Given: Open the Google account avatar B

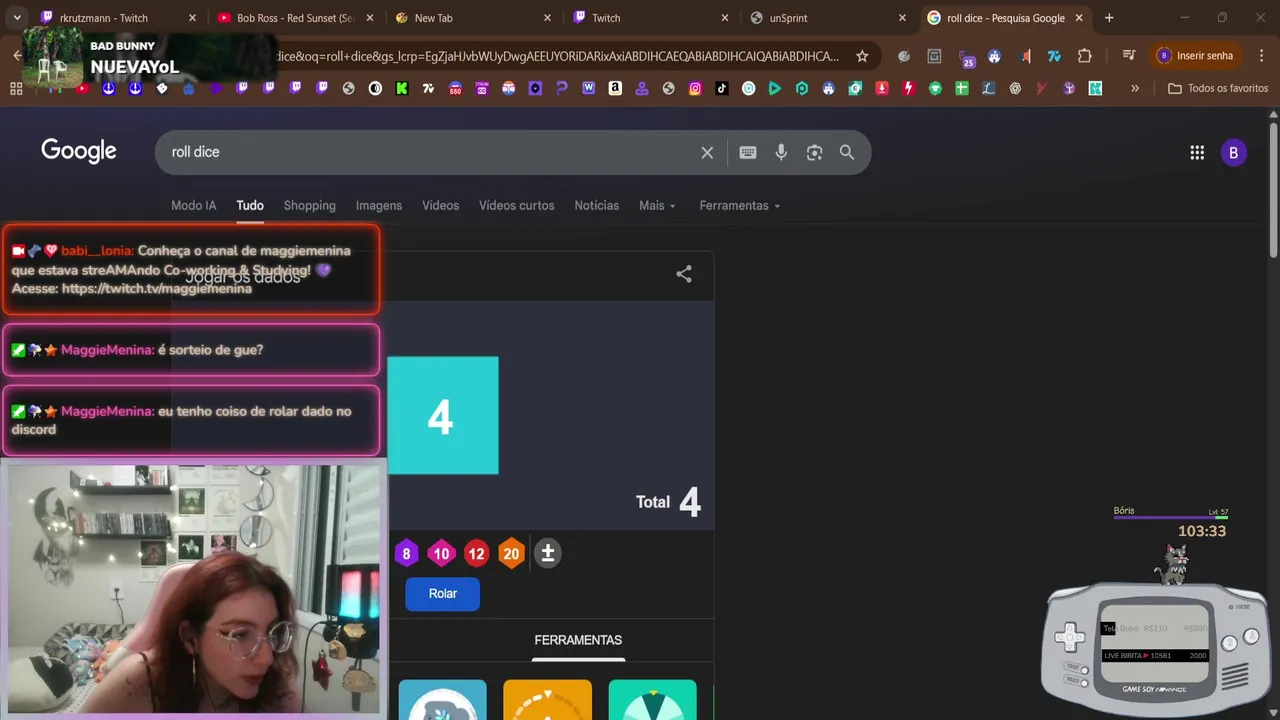Looking at the screenshot, I should pyautogui.click(x=1233, y=153).
